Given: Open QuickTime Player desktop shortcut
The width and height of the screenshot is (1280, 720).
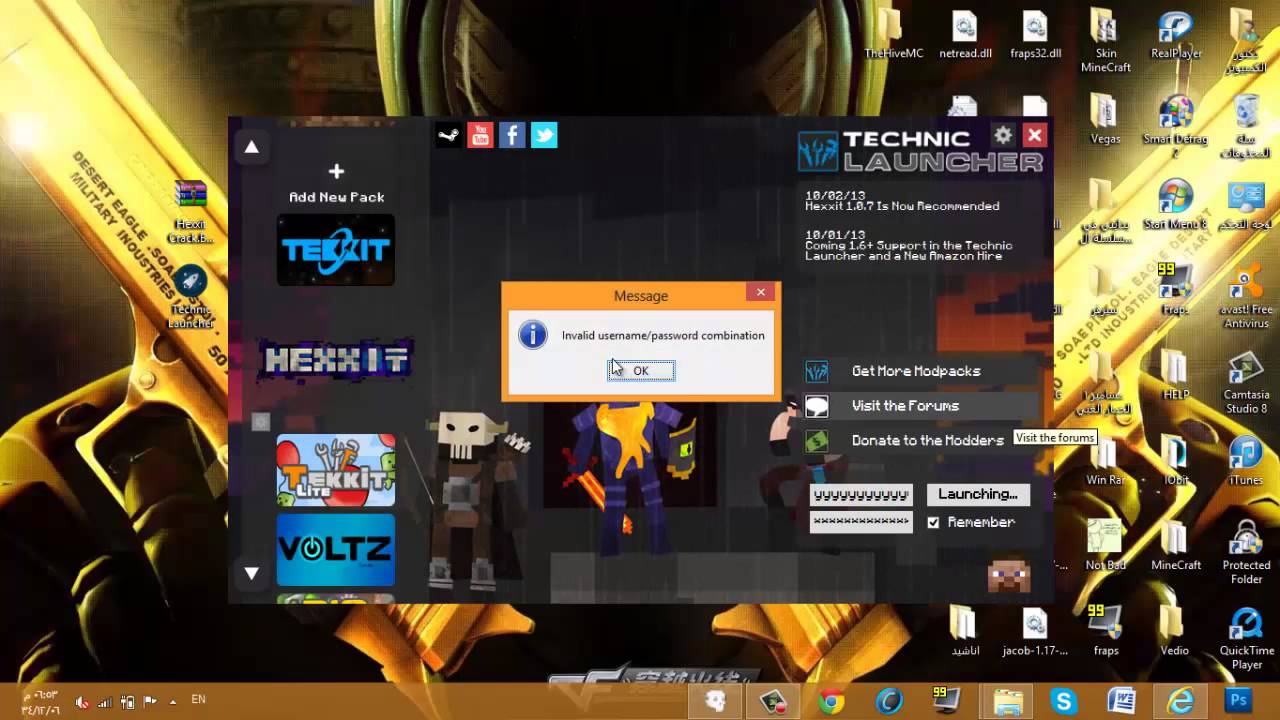Looking at the screenshot, I should coord(1246,639).
